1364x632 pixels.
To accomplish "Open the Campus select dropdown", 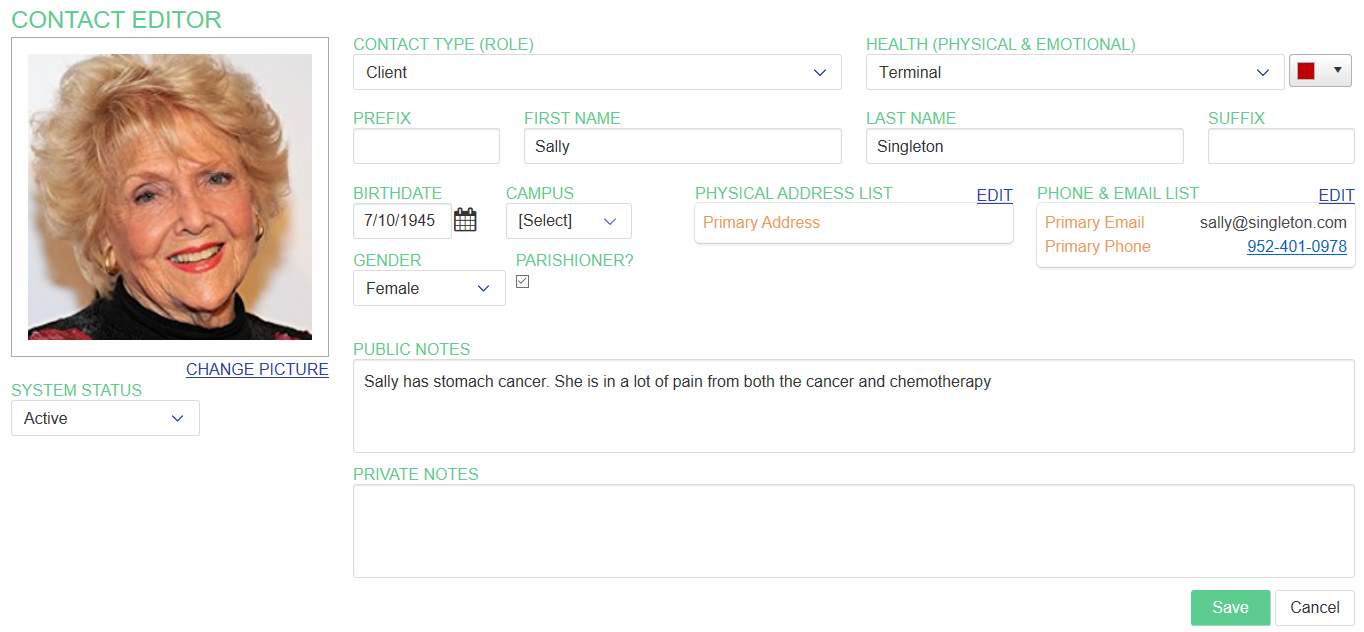I will point(568,221).
